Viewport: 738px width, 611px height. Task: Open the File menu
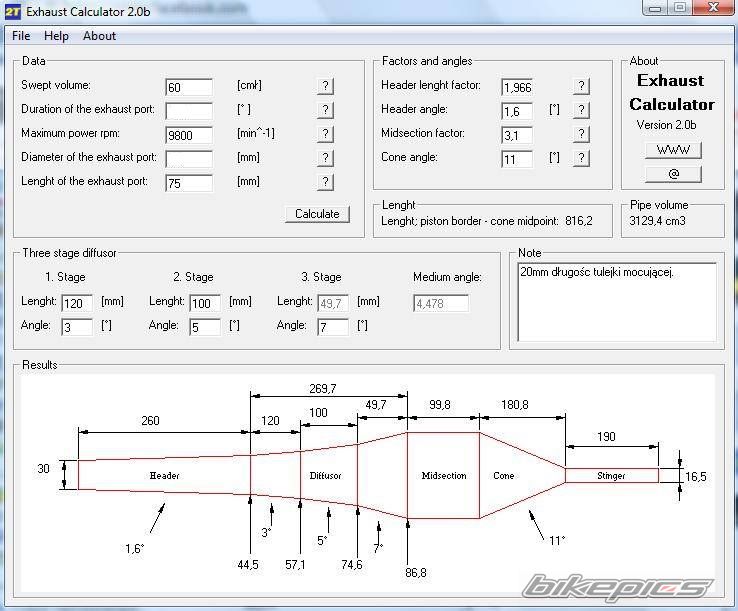21,36
